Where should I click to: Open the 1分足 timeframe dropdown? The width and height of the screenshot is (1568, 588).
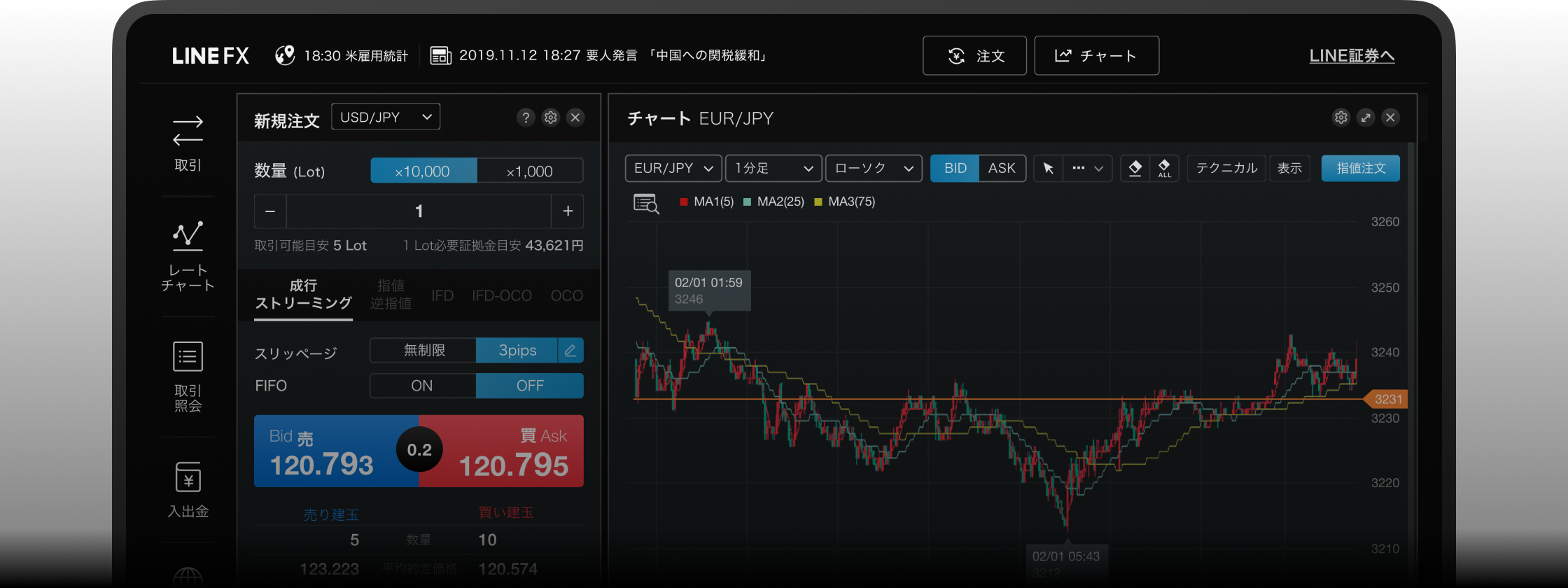[773, 168]
